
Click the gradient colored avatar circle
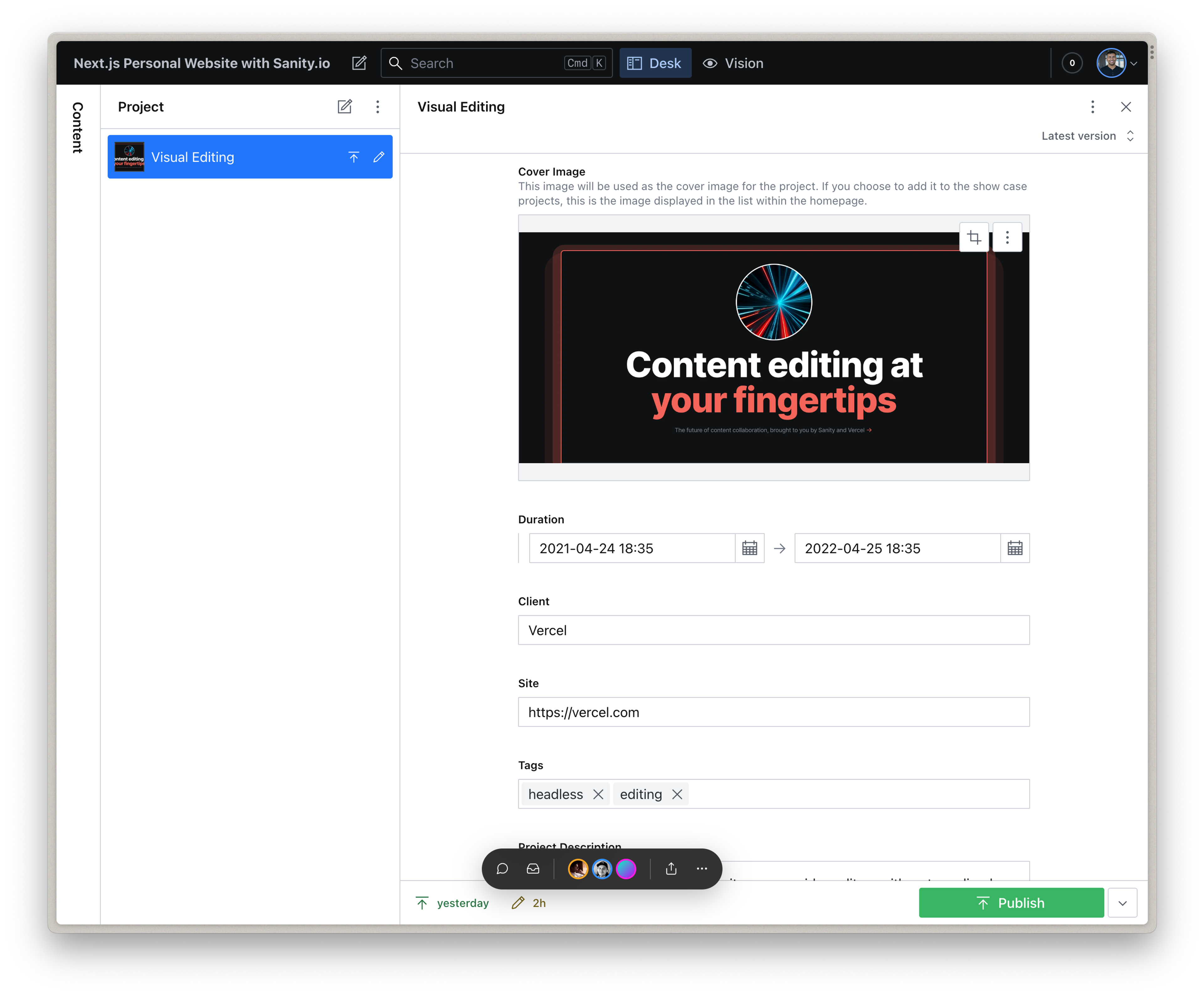click(626, 869)
